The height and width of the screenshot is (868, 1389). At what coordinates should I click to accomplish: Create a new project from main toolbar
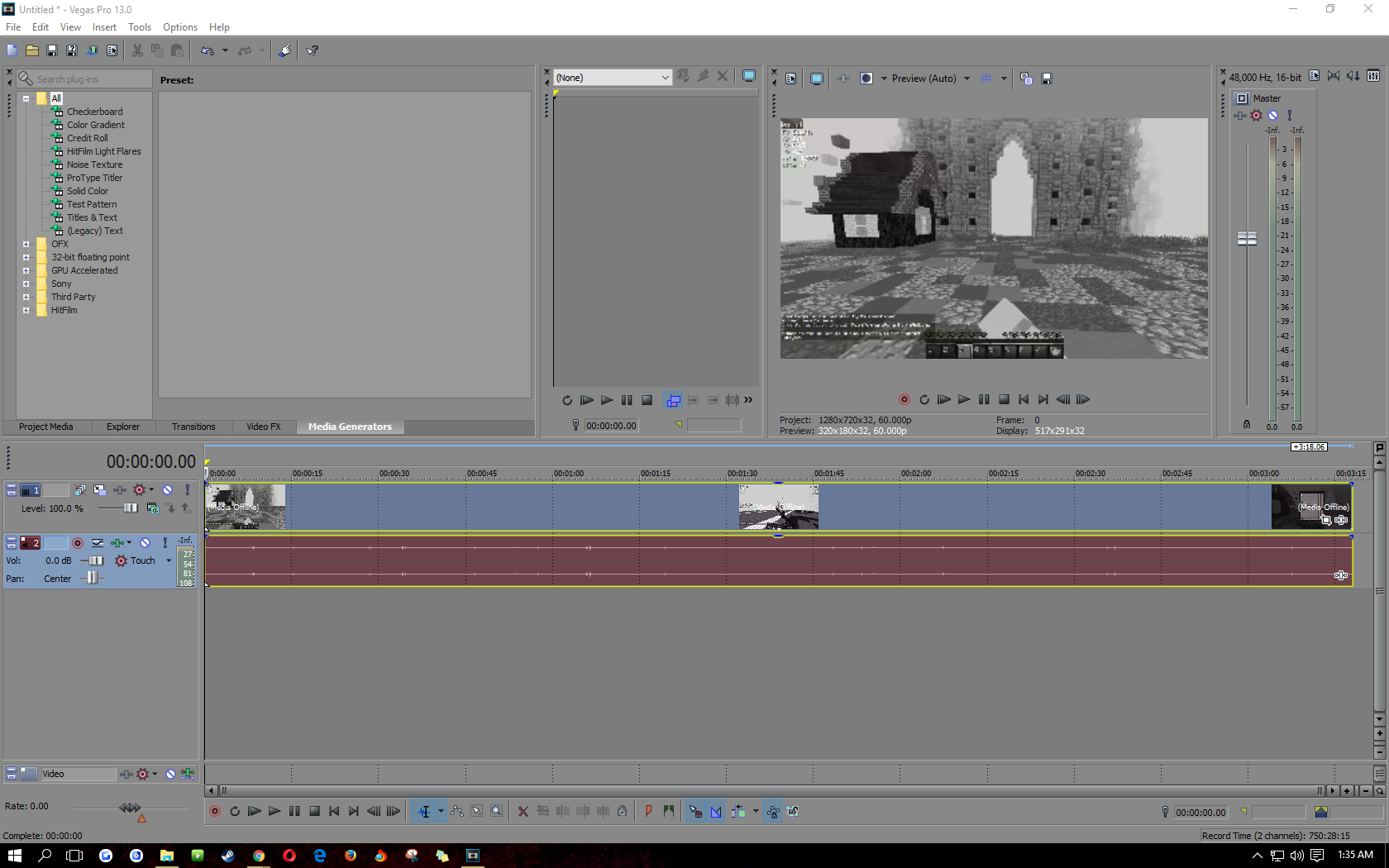[12, 50]
